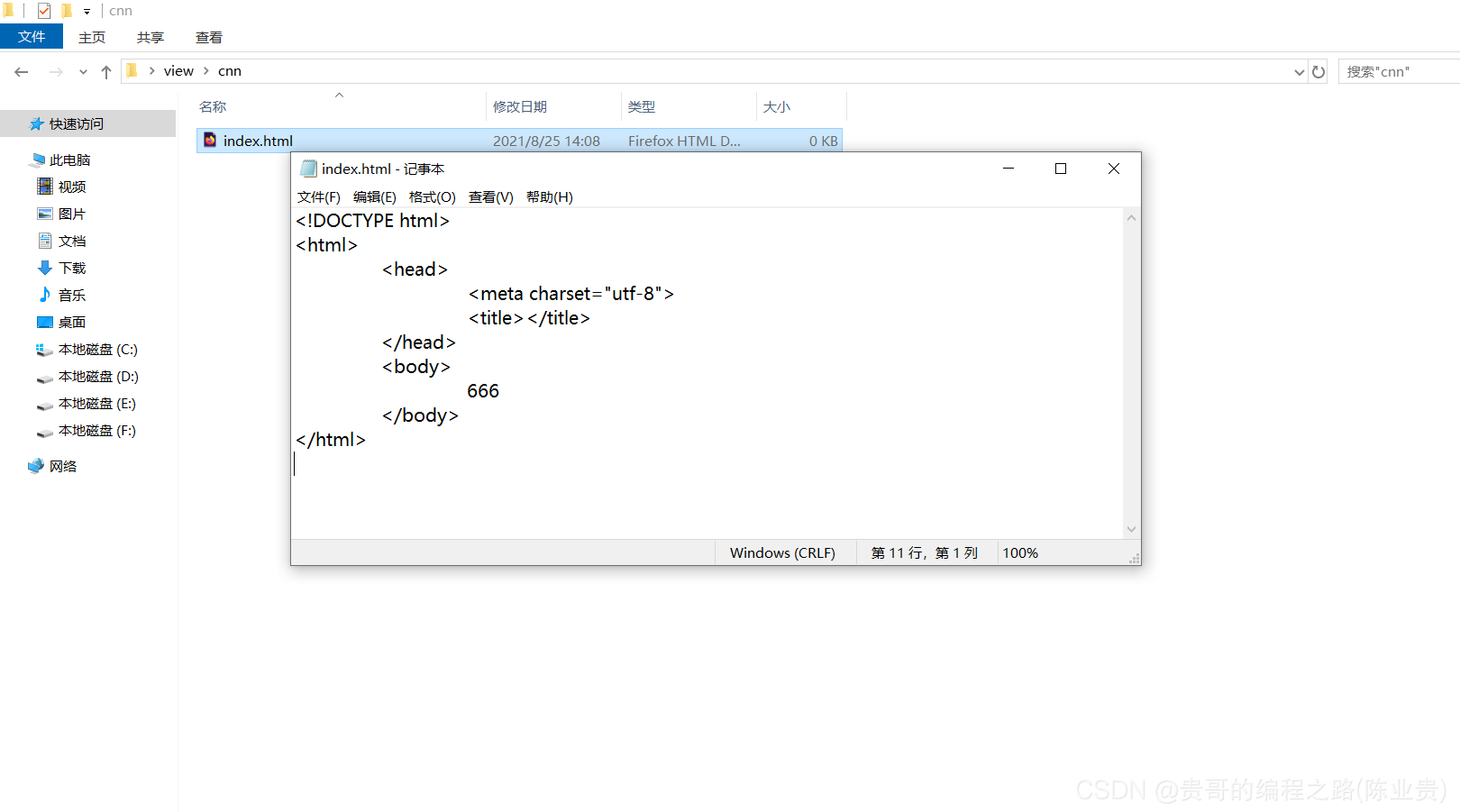Open Notepad Edit(E) menu

375,196
